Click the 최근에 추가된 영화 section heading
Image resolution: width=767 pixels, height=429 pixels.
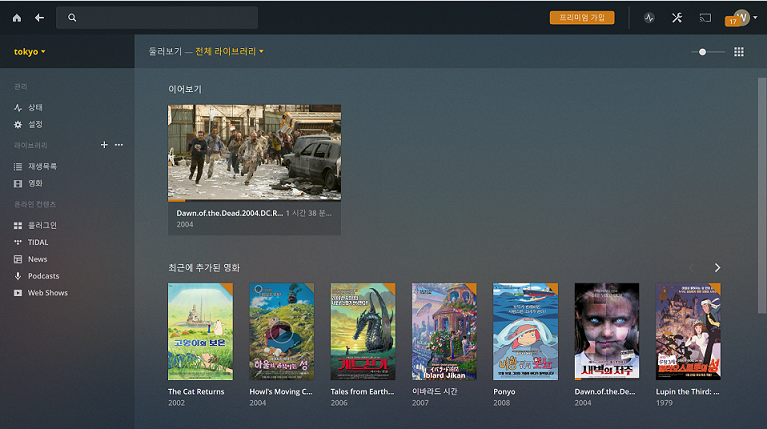click(x=204, y=268)
